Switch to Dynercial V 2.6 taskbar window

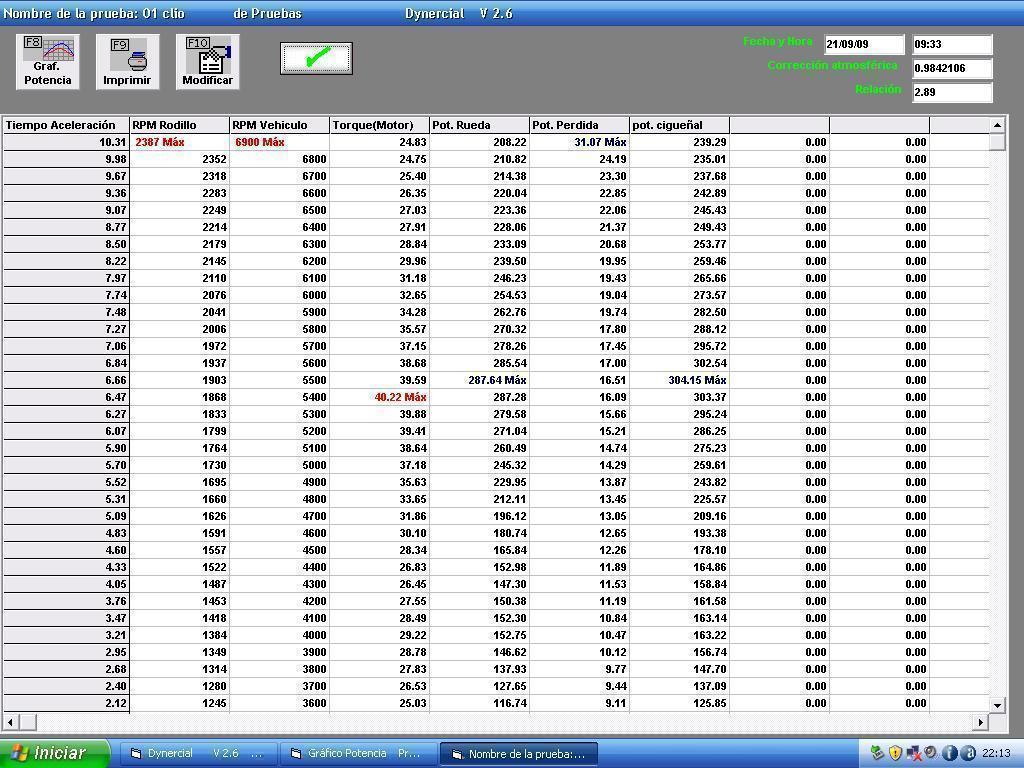click(x=198, y=754)
